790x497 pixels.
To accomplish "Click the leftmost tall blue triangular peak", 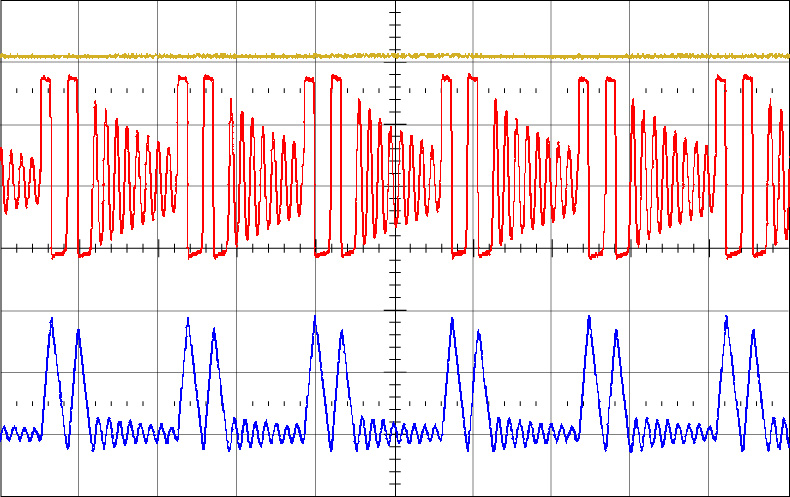I will coord(51,320).
